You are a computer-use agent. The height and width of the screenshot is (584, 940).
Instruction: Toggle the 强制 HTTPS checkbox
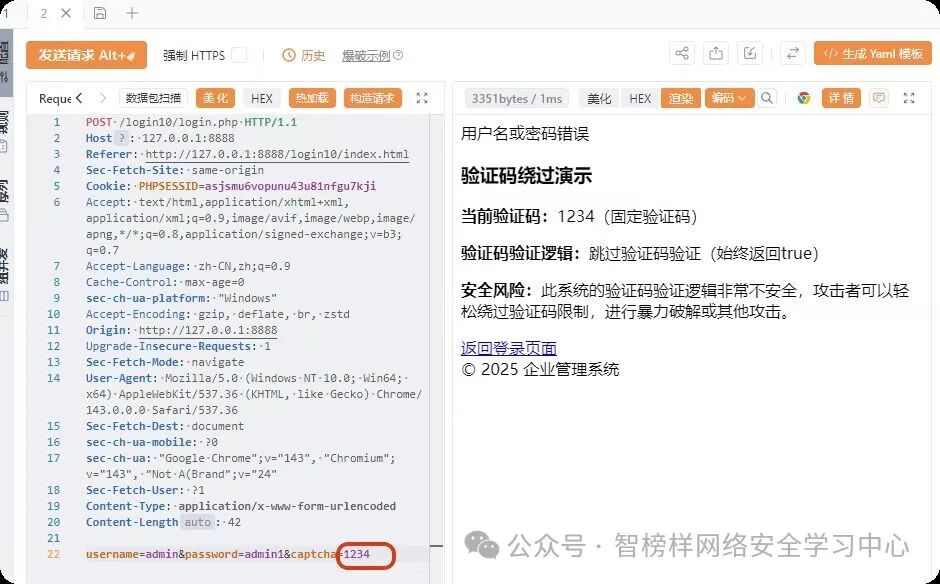pyautogui.click(x=239, y=55)
